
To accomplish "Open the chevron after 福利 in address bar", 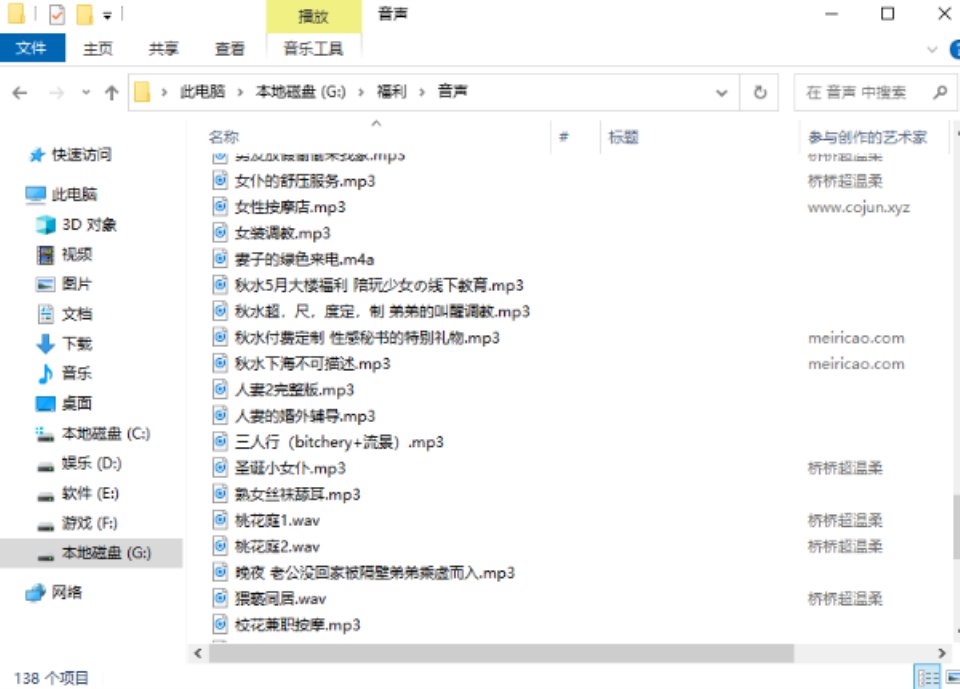I will 421,92.
